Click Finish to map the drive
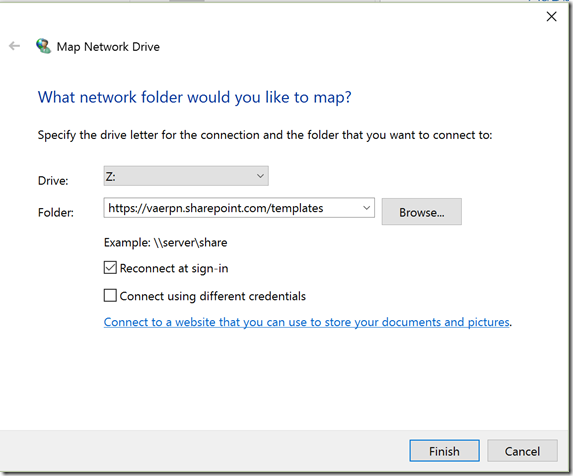 pos(444,451)
